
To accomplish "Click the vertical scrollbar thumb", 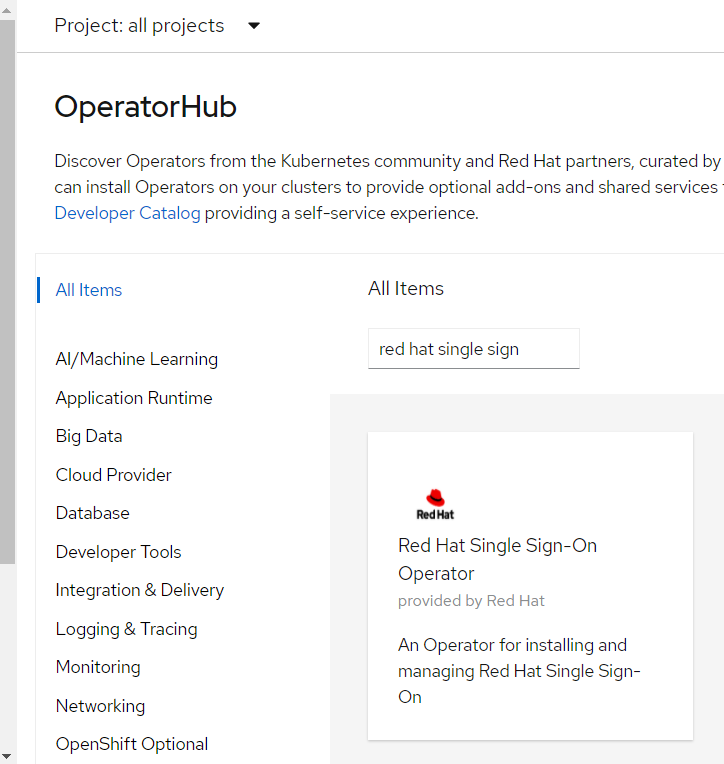I will point(7,291).
